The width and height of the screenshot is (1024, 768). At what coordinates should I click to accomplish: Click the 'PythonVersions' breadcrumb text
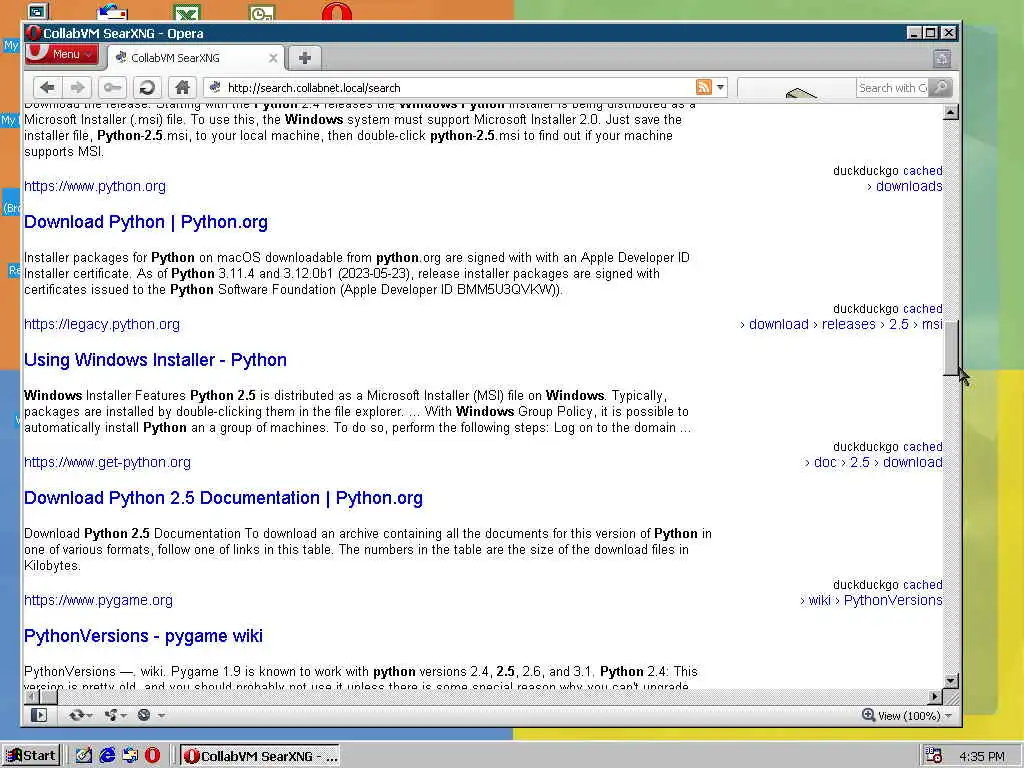tap(893, 600)
